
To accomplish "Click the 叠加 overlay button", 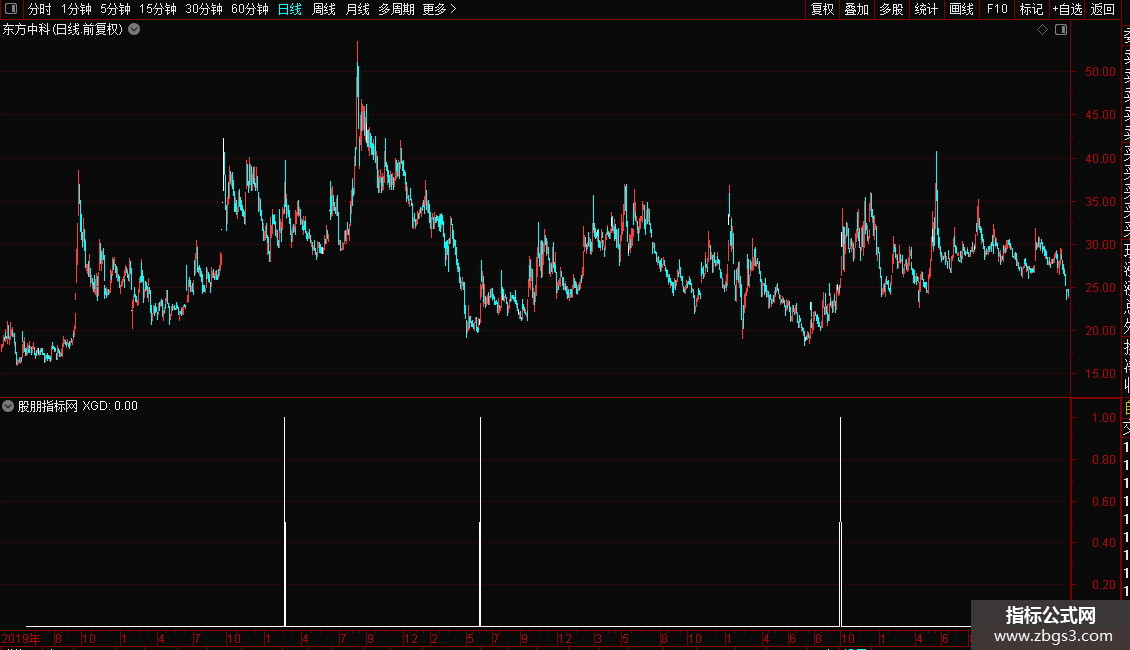I will click(857, 9).
